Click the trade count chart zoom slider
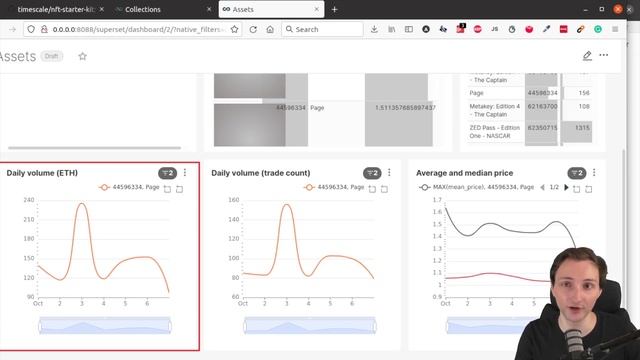This screenshot has width=640, height=360. (310, 325)
